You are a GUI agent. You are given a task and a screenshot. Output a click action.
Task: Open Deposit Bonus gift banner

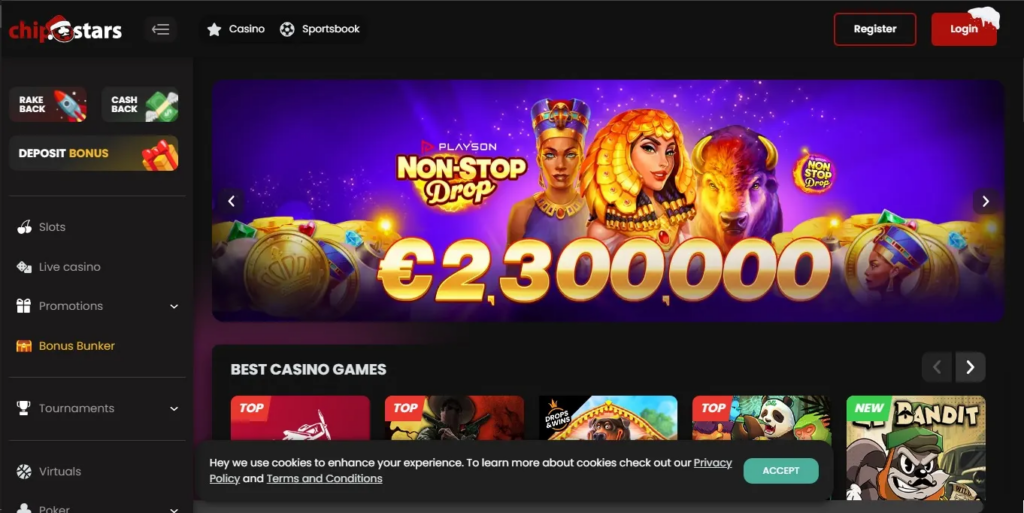click(x=94, y=153)
